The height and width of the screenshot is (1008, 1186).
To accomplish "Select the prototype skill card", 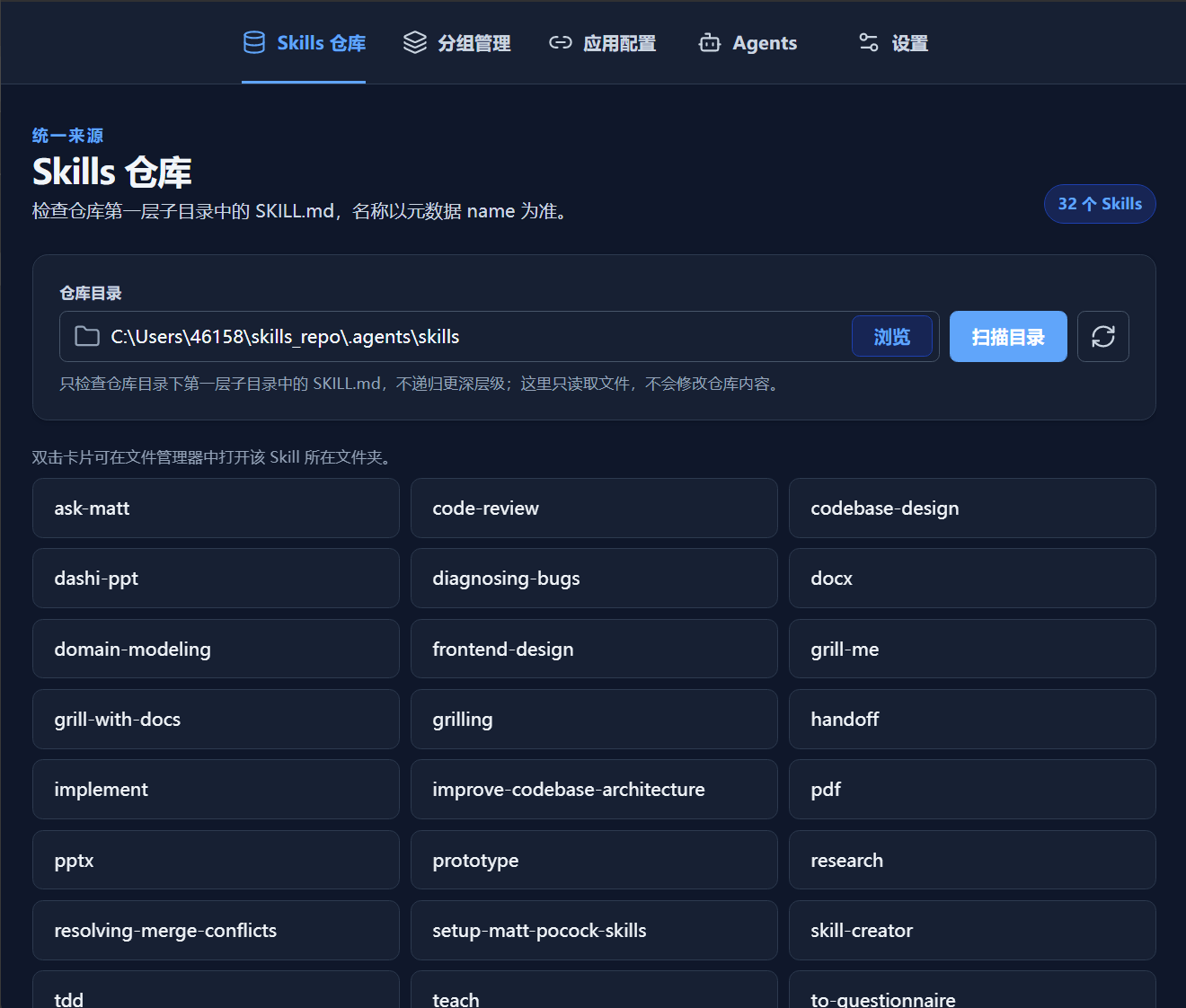I will tap(594, 860).
